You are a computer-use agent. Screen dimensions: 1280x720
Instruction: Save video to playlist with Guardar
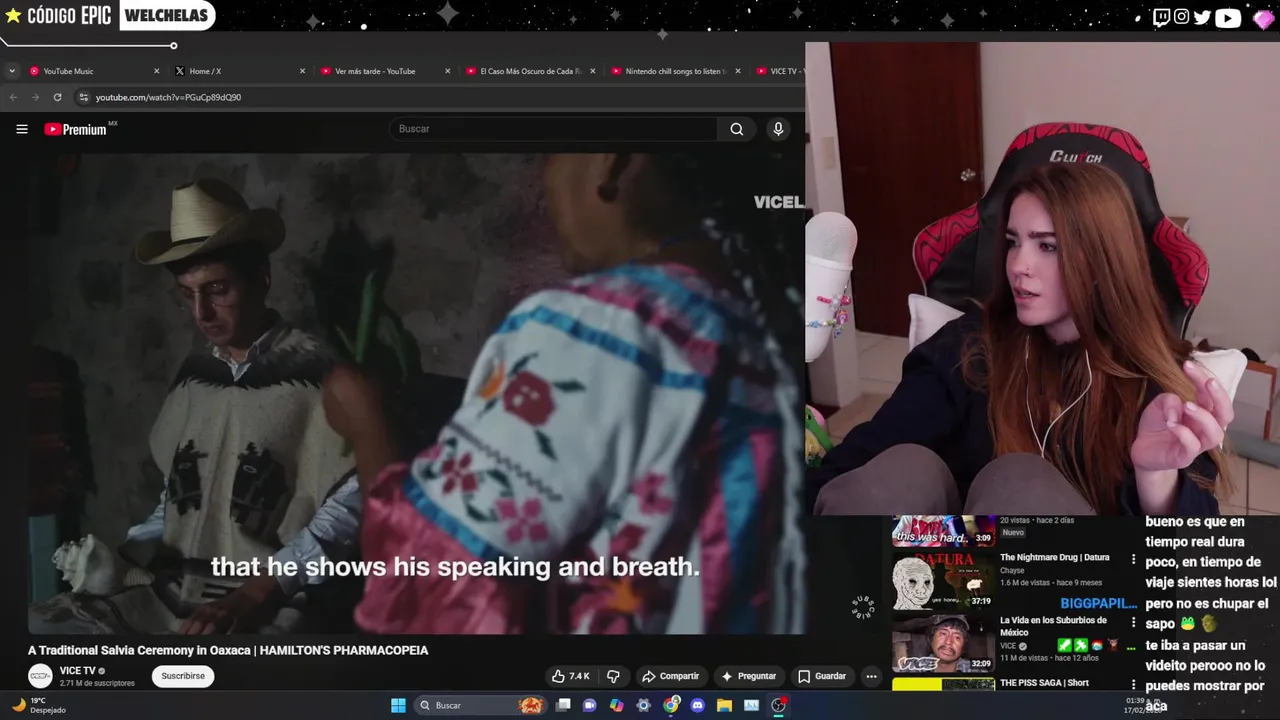point(822,676)
